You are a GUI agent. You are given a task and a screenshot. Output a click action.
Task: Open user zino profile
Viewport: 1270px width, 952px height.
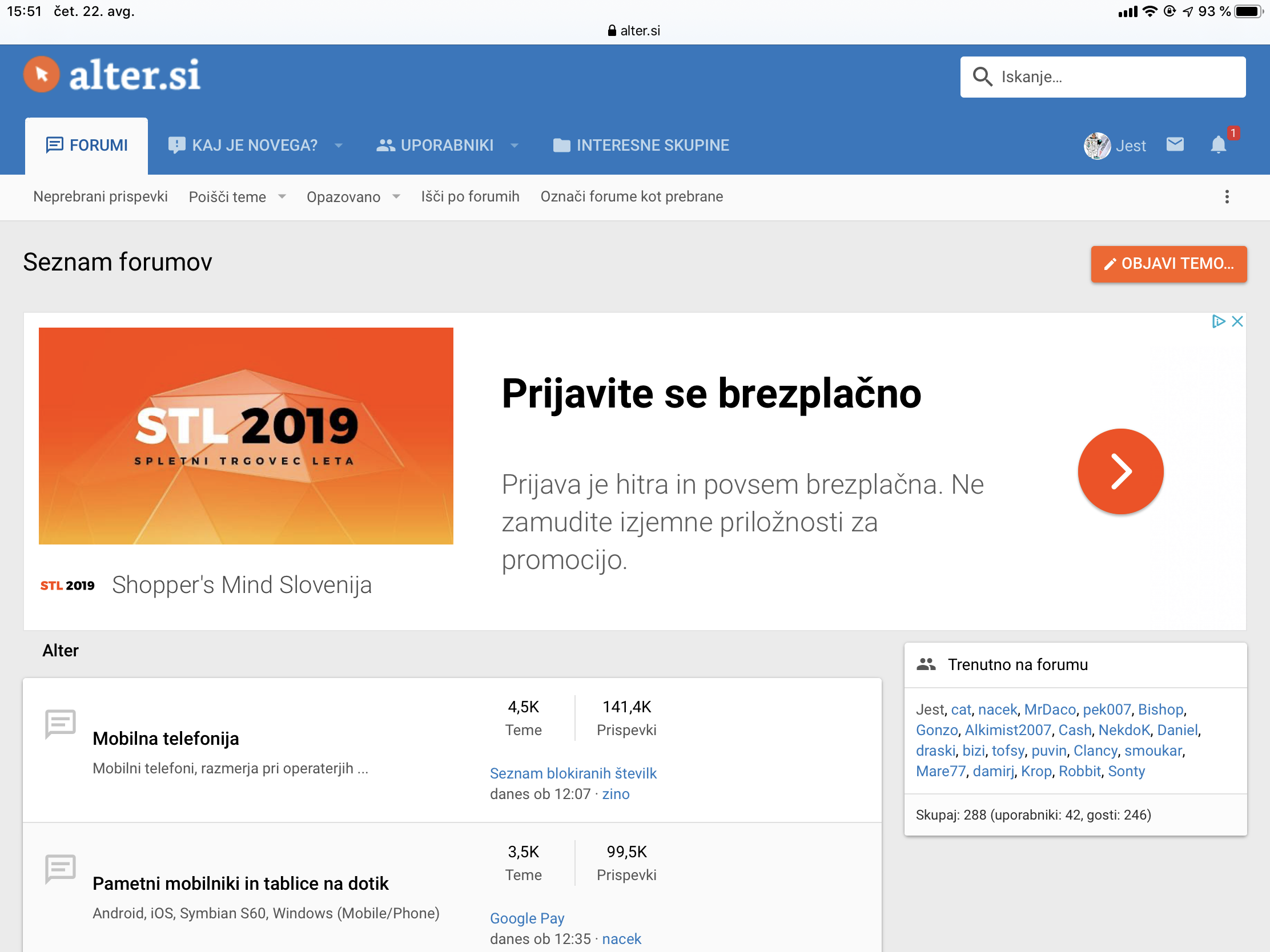tap(616, 794)
